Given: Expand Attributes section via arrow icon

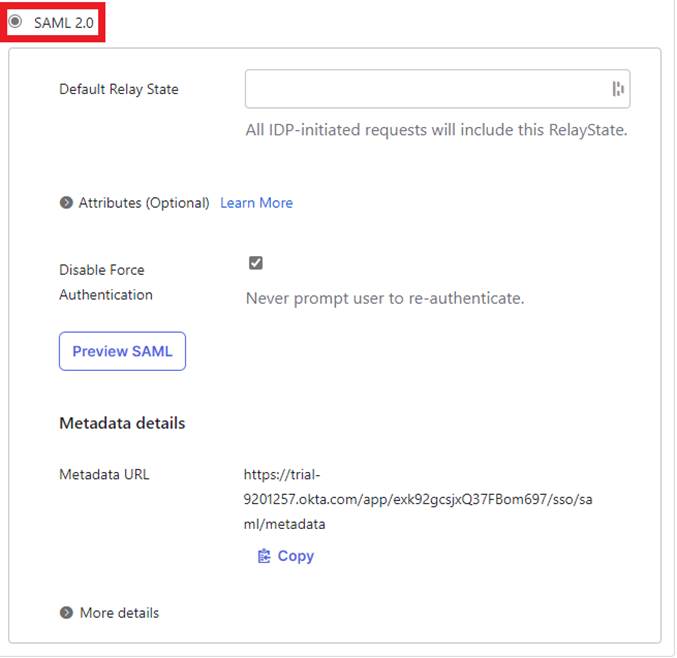Looking at the screenshot, I should click(x=66, y=203).
